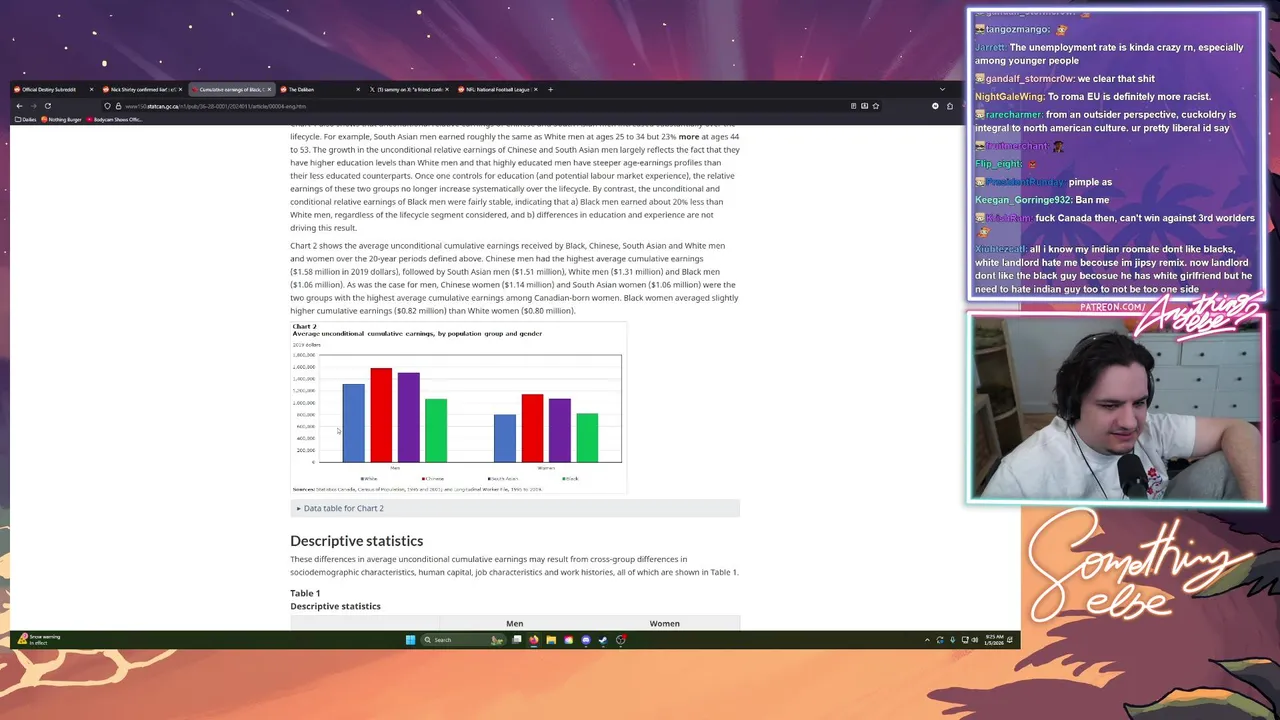Click the site padlock icon
This screenshot has height=720, width=1280.
pos(117,106)
